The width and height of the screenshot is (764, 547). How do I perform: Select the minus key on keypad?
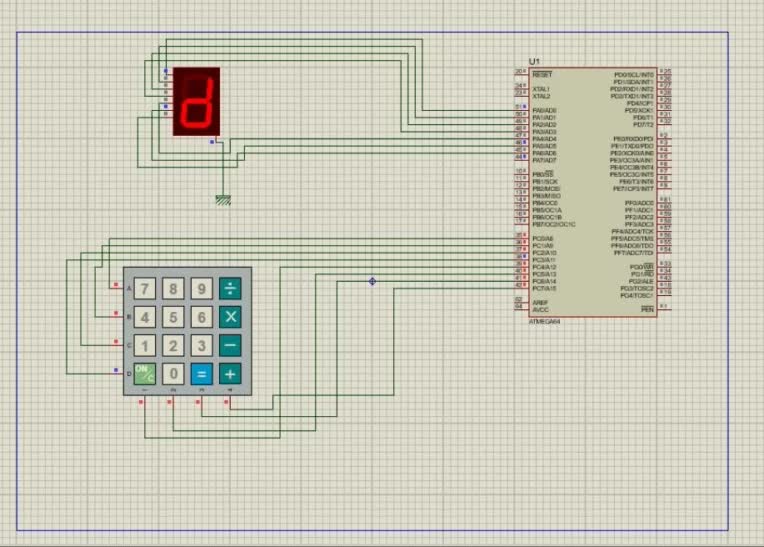pyautogui.click(x=230, y=345)
